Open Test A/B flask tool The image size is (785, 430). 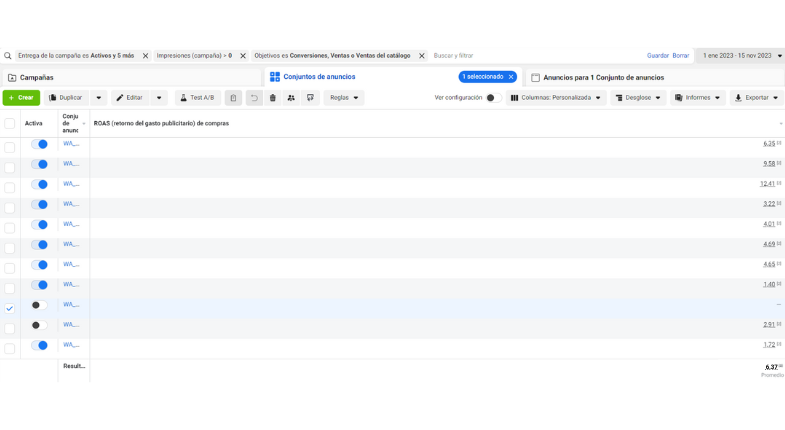[x=197, y=98]
